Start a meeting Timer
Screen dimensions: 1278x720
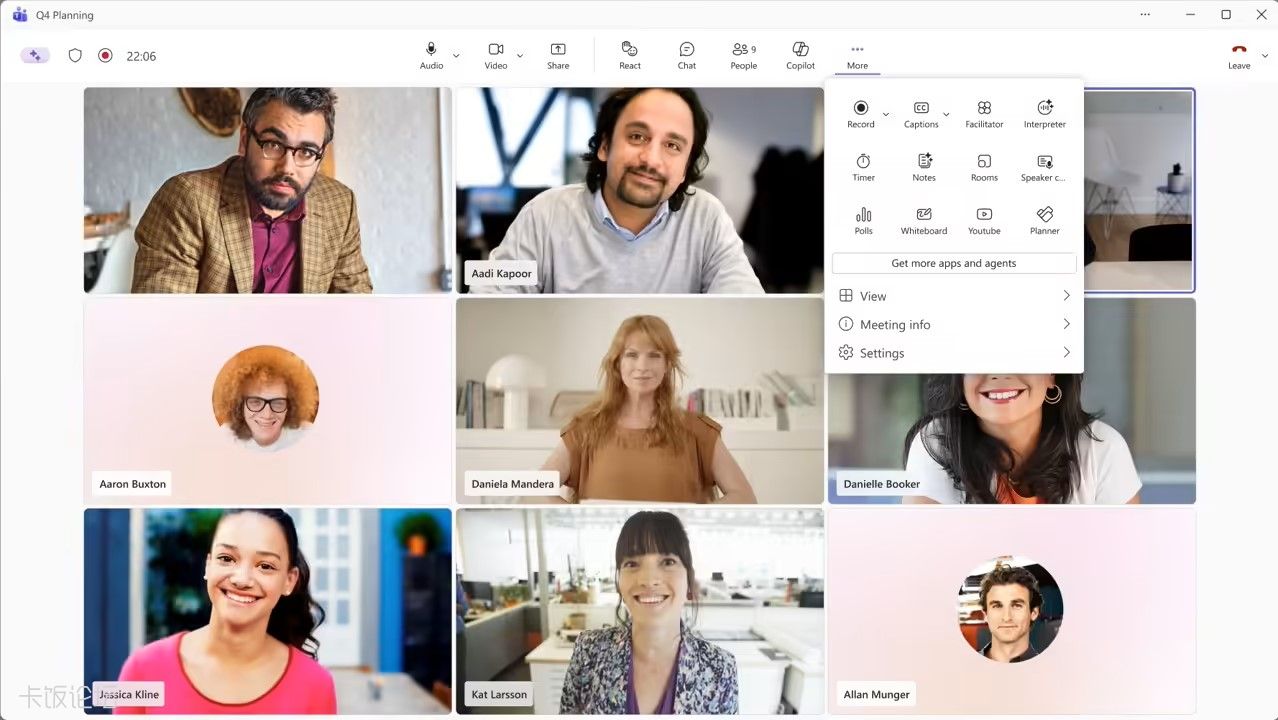click(864, 167)
